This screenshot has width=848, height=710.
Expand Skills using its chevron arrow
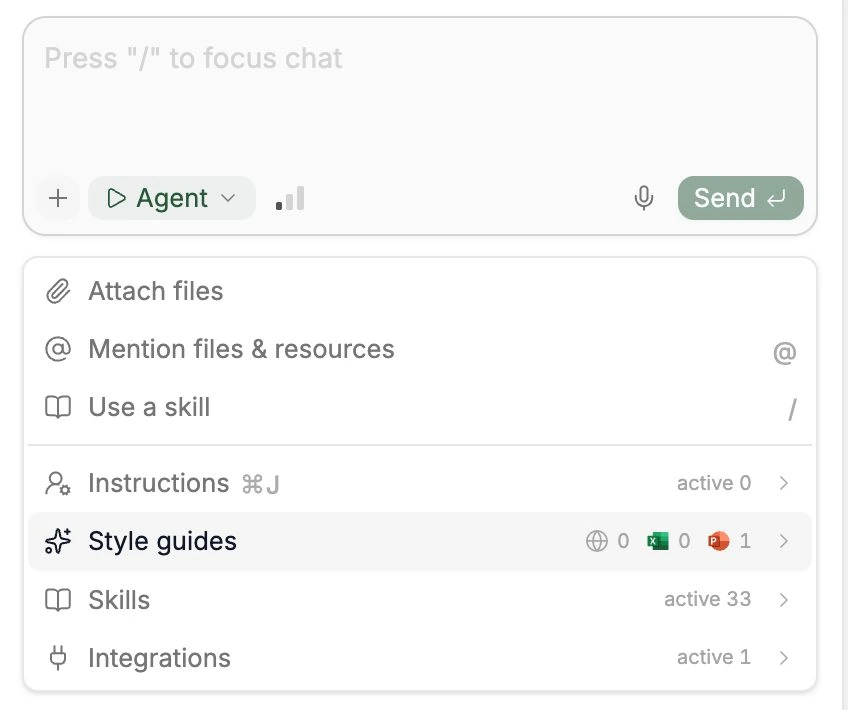coord(784,599)
